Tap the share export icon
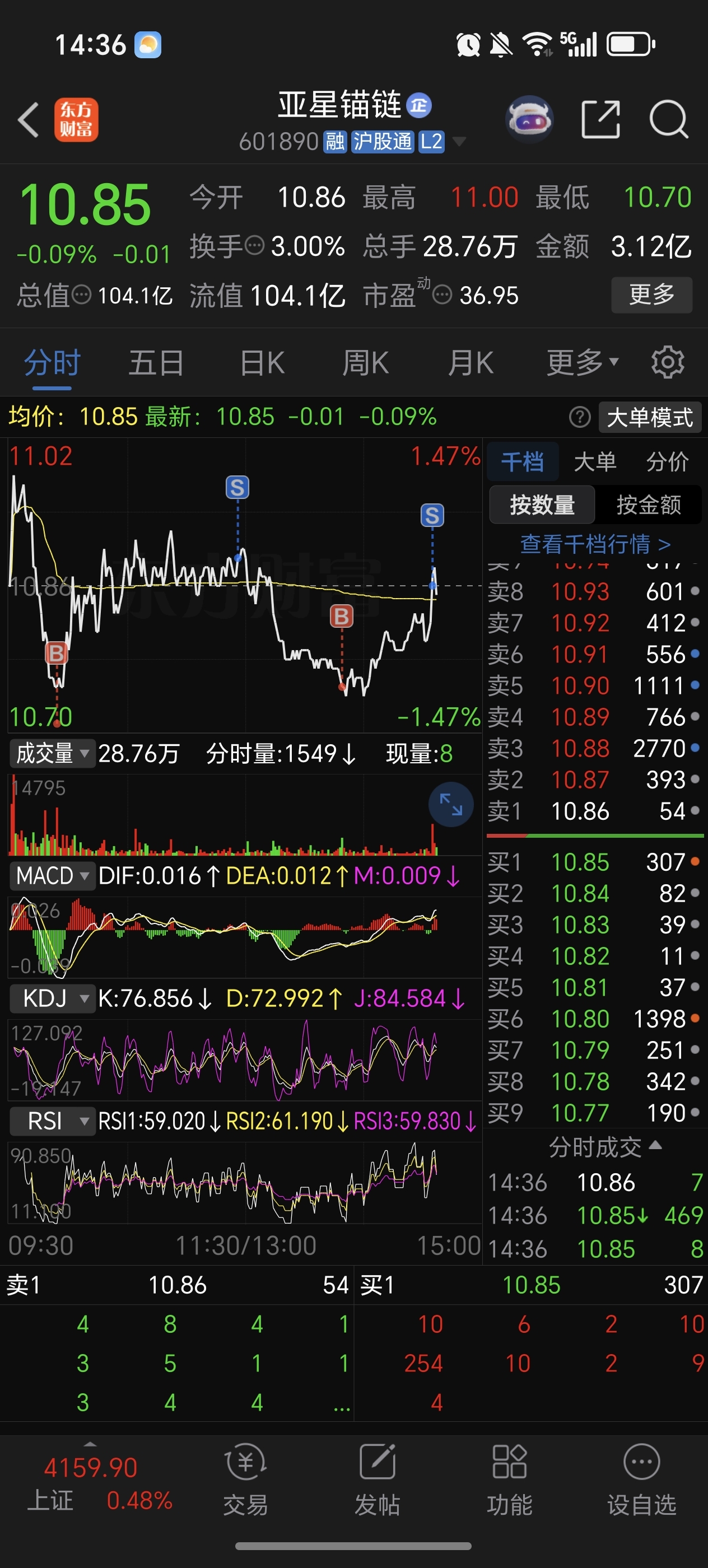 click(x=601, y=119)
